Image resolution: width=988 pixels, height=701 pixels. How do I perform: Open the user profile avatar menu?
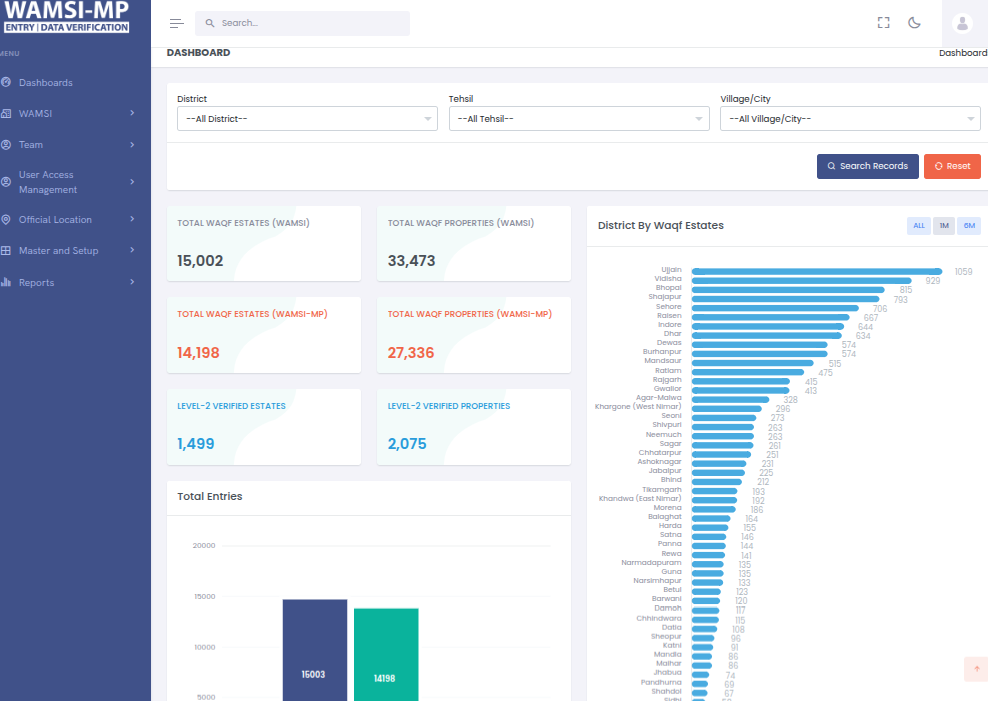click(x=963, y=23)
